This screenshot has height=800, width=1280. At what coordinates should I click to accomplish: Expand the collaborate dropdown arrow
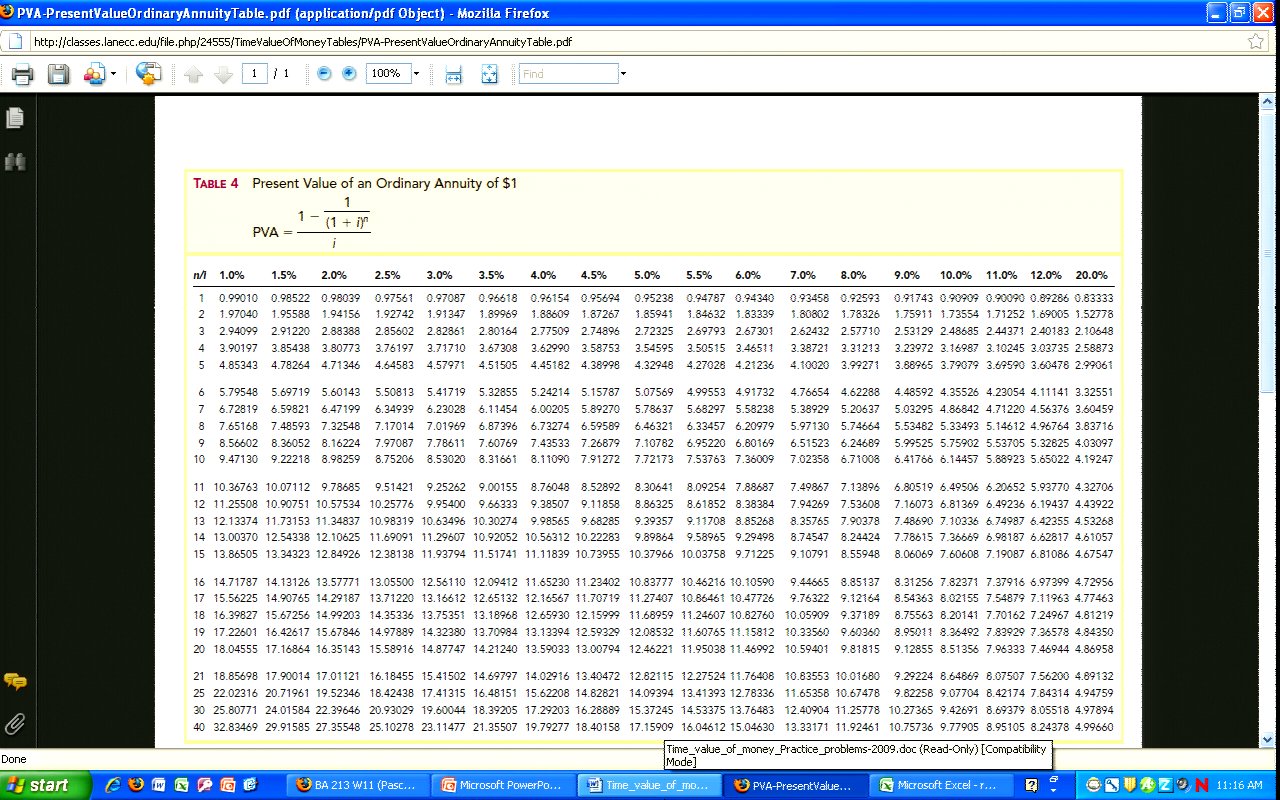114,74
